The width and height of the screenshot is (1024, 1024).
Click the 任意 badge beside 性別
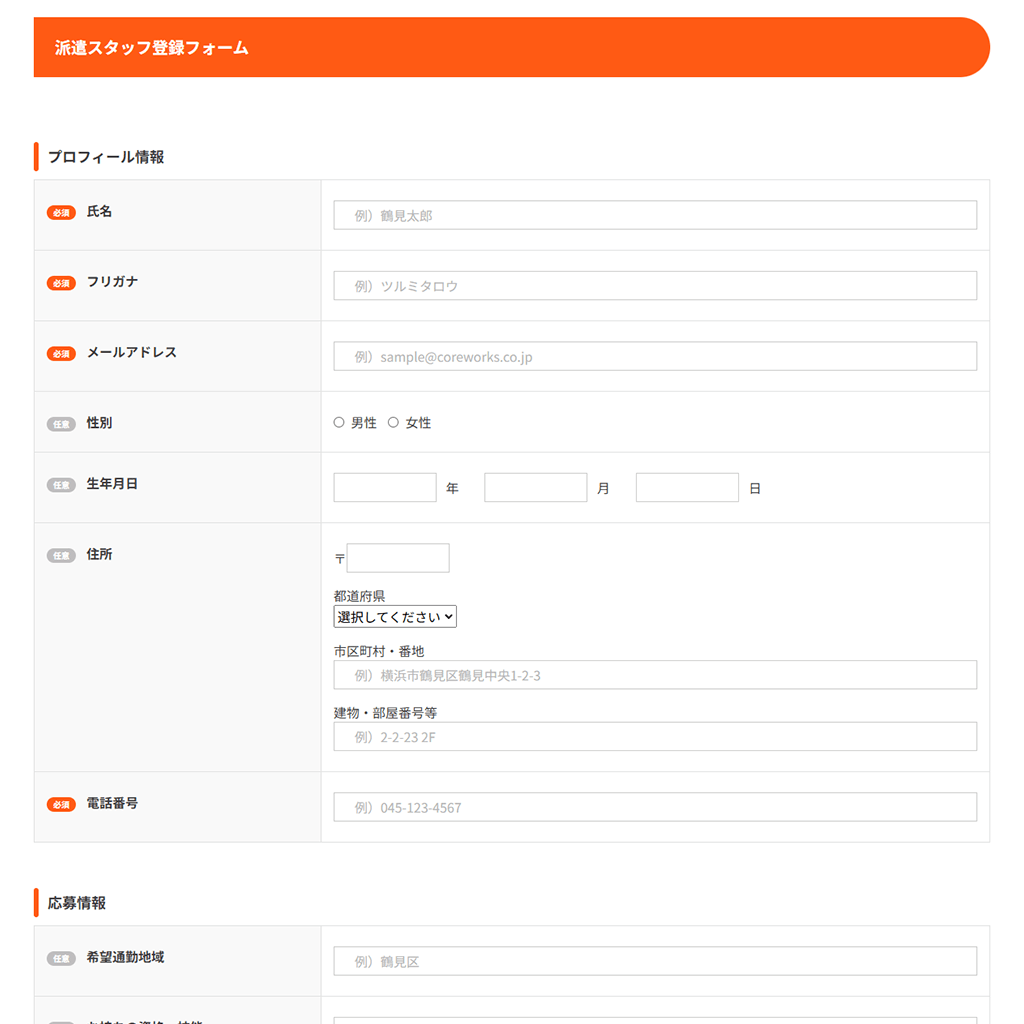pos(61,424)
